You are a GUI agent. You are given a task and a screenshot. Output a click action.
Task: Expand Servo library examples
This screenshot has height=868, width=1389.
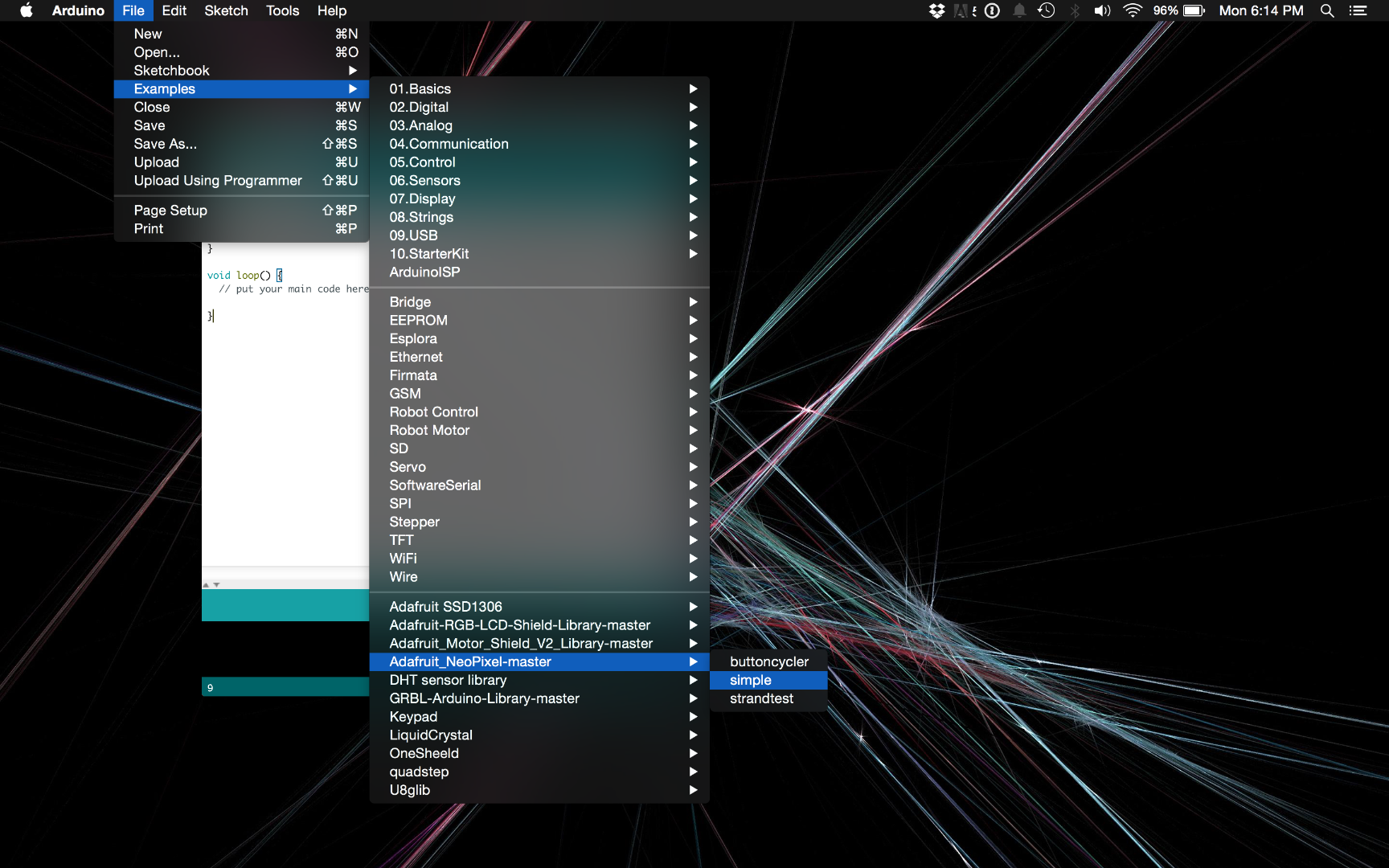[x=539, y=467]
